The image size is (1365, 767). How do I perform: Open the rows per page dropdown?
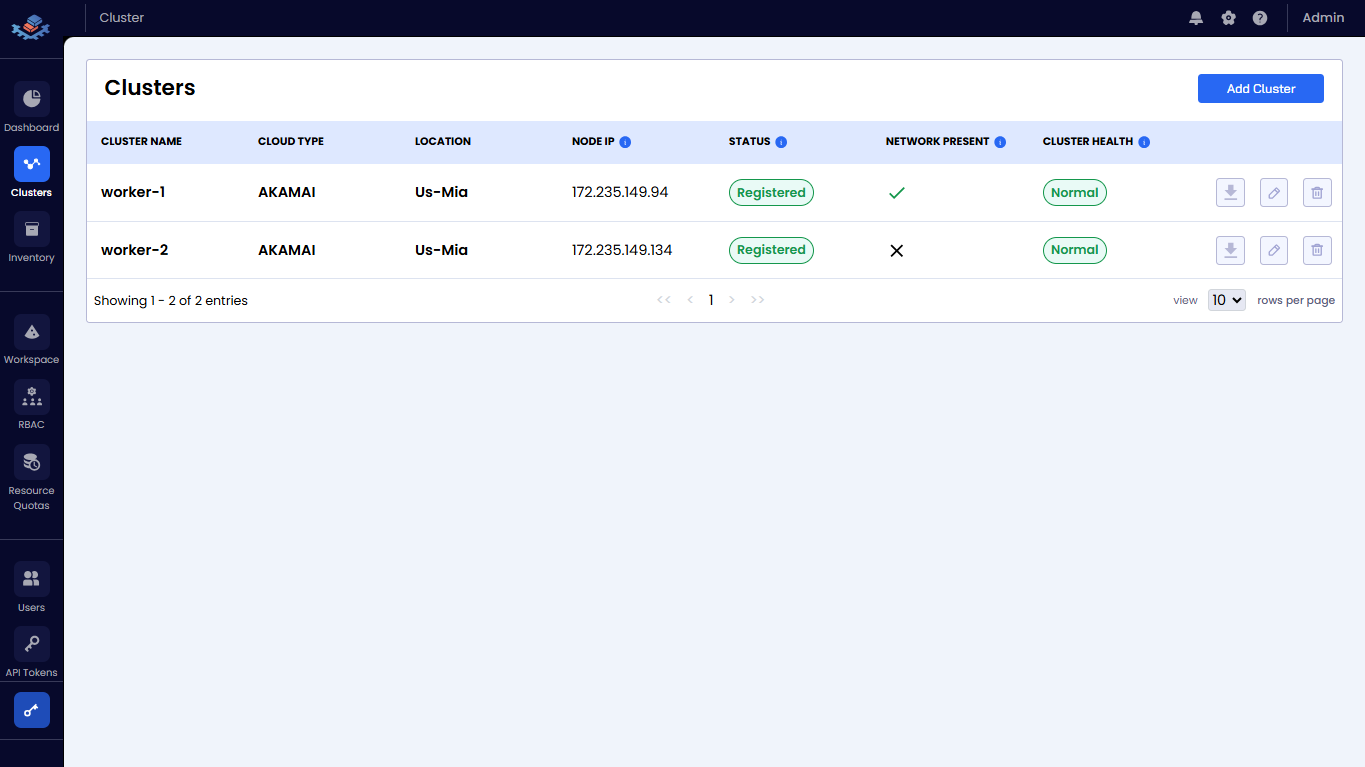point(1226,300)
